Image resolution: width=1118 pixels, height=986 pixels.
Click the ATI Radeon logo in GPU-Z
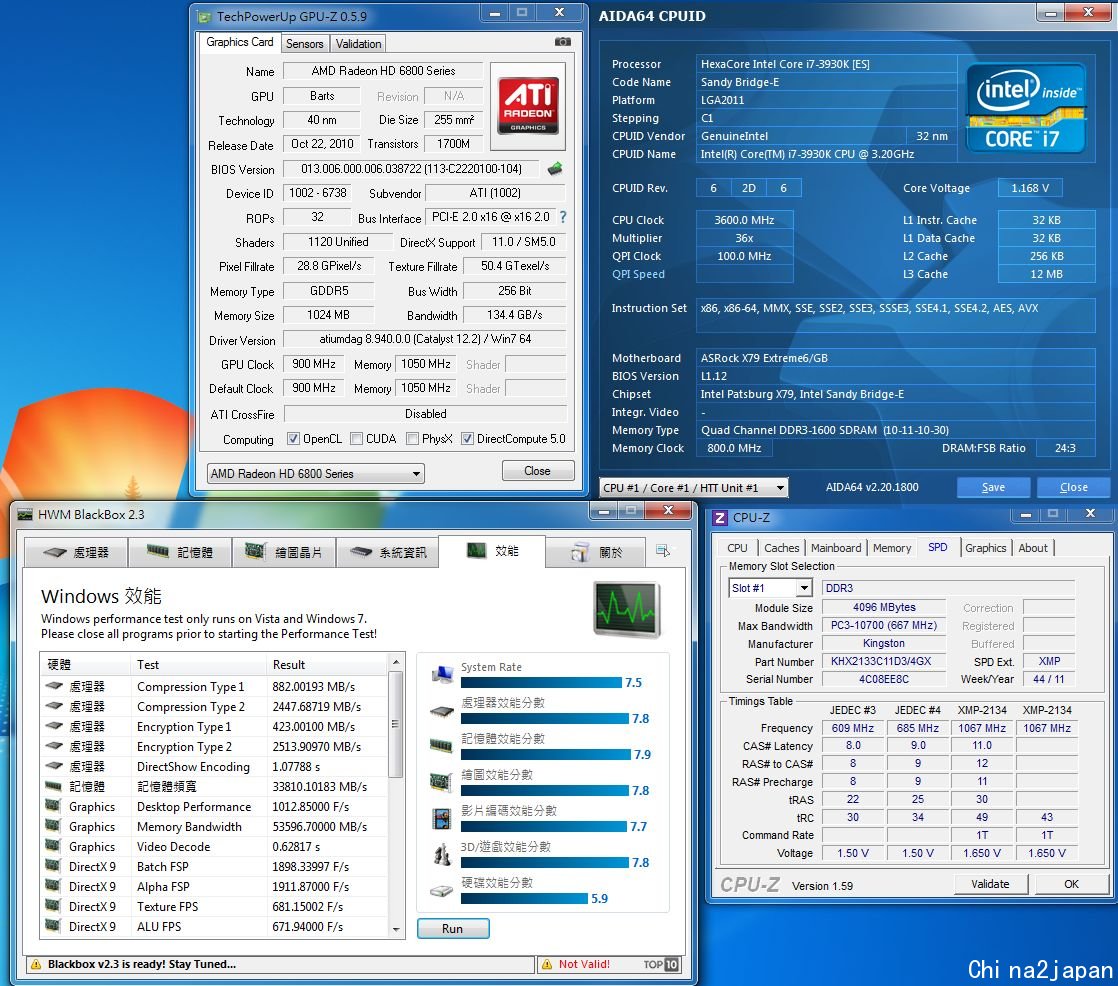(528, 106)
